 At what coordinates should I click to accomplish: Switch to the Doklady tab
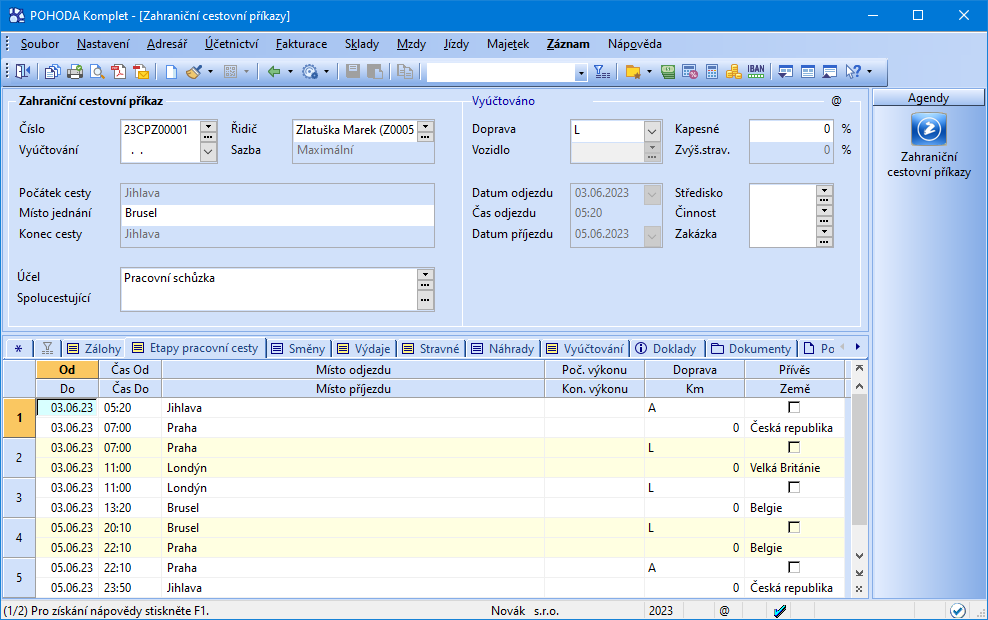click(x=667, y=348)
